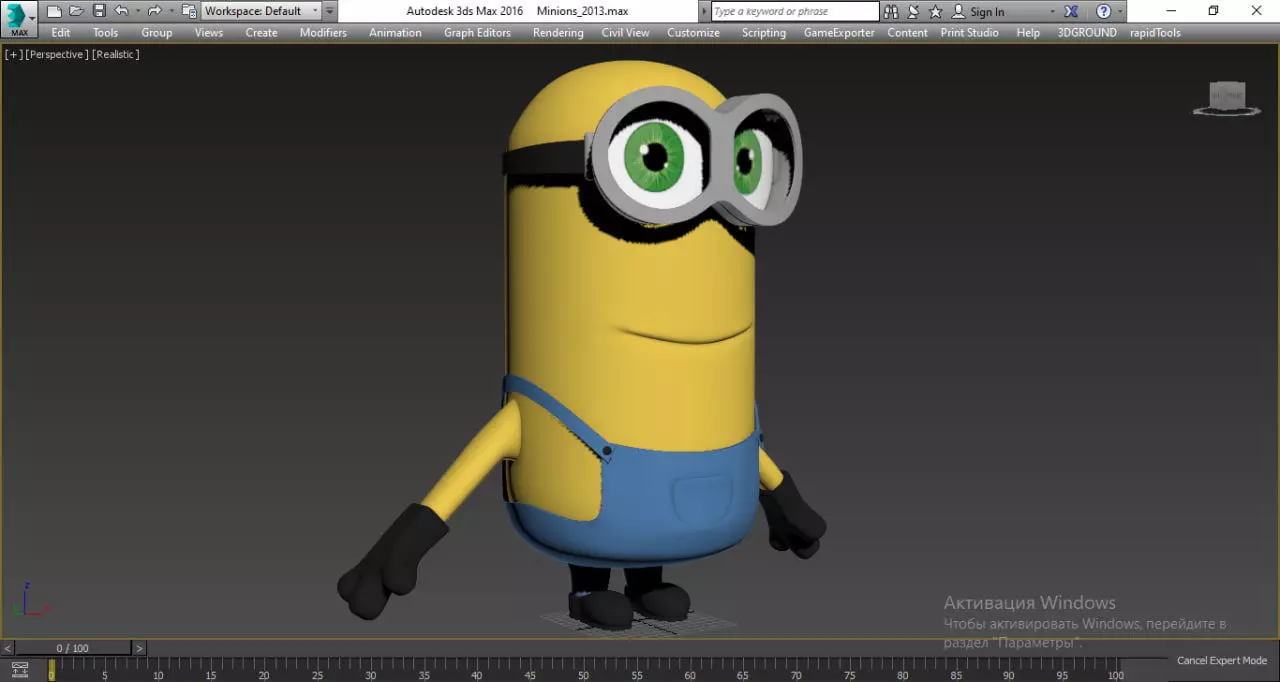The height and width of the screenshot is (682, 1280).
Task: Click frame 100 on the timeline track bar
Action: pyautogui.click(x=1116, y=671)
